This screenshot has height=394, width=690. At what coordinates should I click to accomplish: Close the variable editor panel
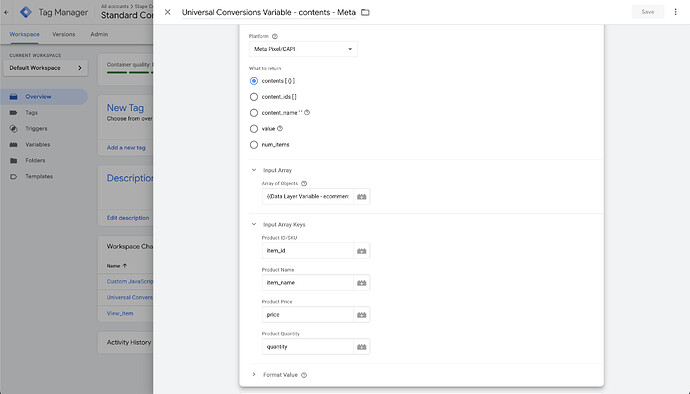[167, 12]
